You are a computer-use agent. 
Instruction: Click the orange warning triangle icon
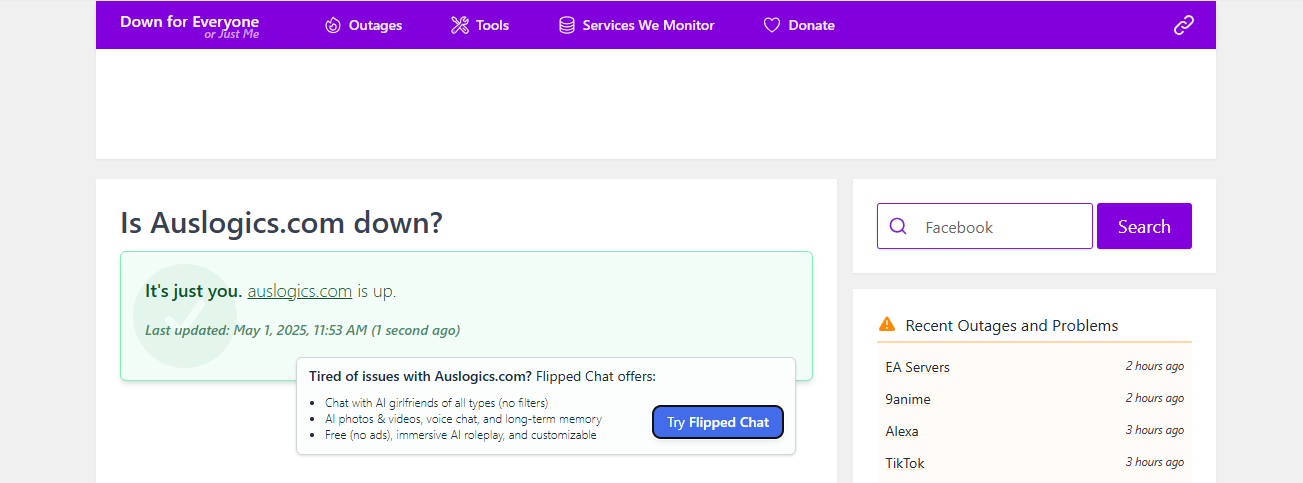coord(887,325)
